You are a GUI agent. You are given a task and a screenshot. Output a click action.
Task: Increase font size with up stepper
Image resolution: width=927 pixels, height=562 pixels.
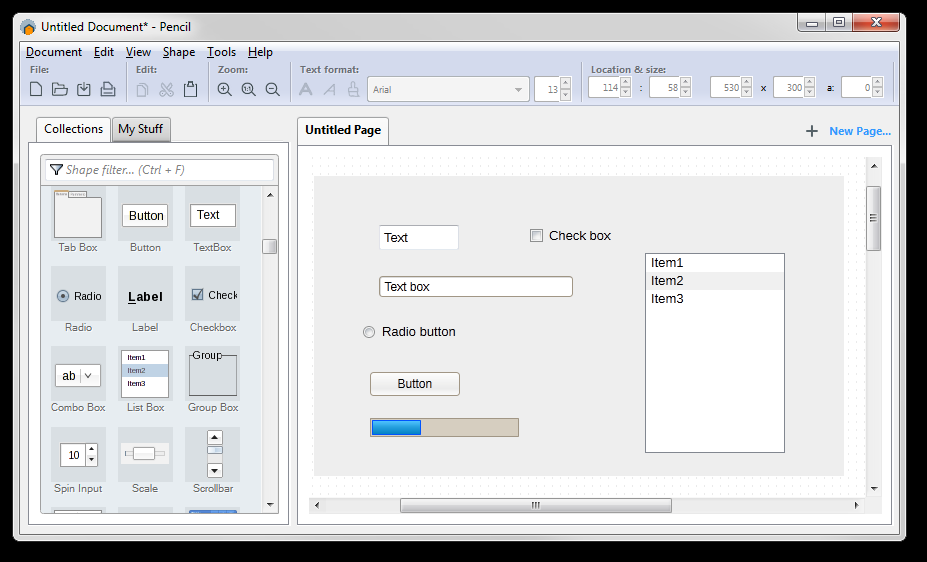(x=565, y=84)
